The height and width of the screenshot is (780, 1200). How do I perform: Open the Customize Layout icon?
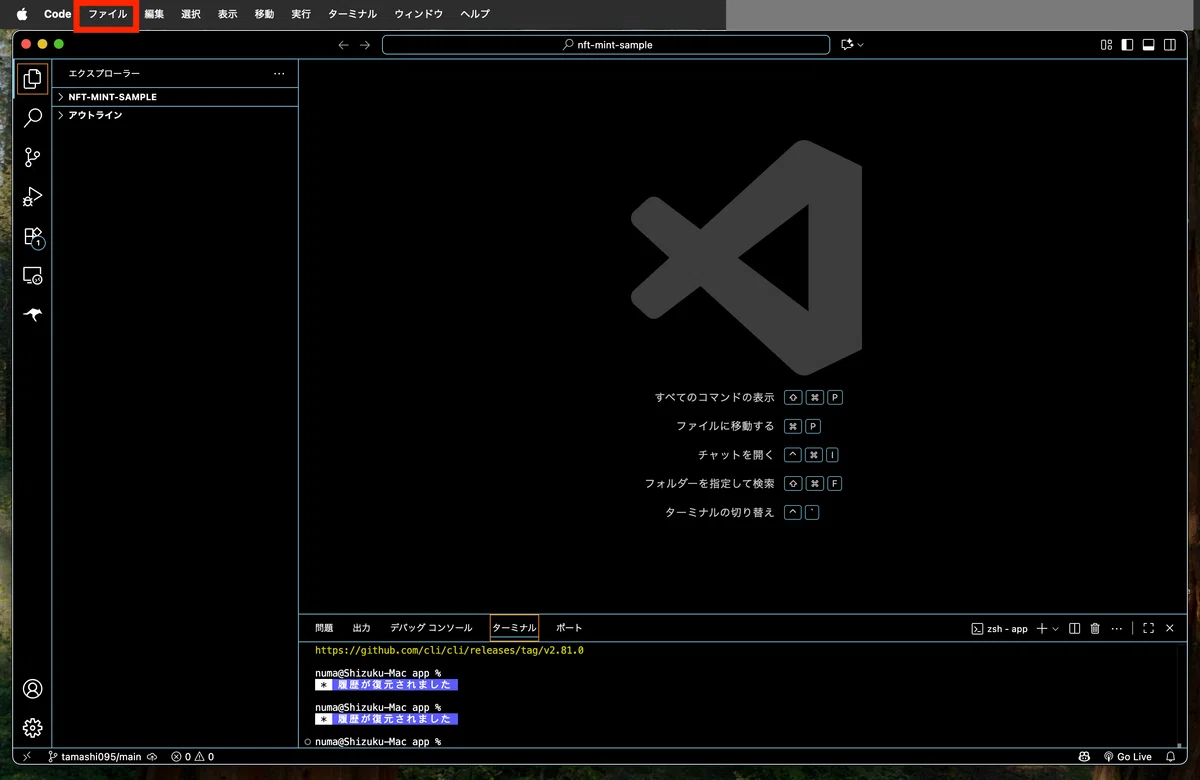click(x=1106, y=45)
